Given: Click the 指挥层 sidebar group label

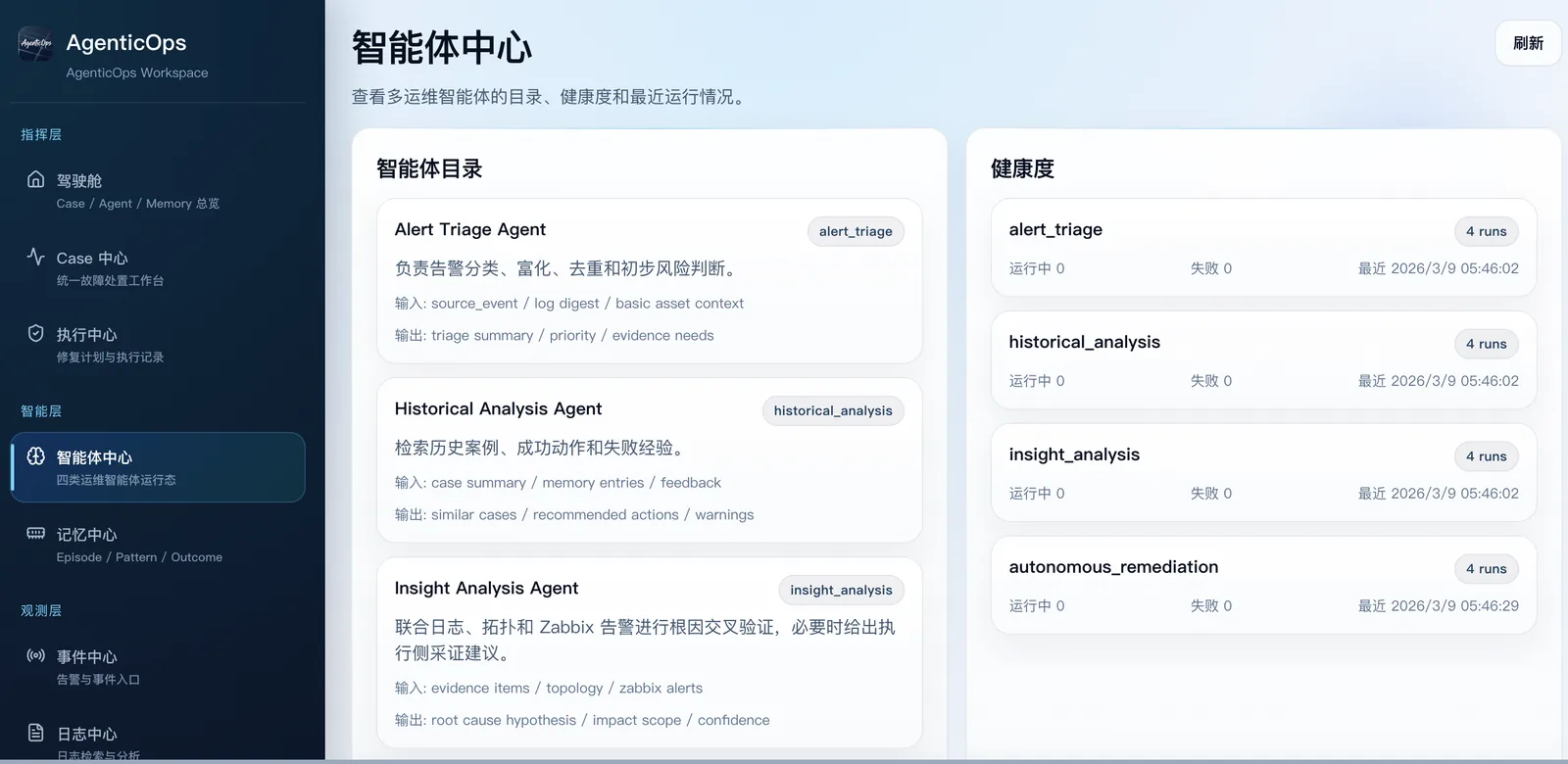Looking at the screenshot, I should point(41,134).
